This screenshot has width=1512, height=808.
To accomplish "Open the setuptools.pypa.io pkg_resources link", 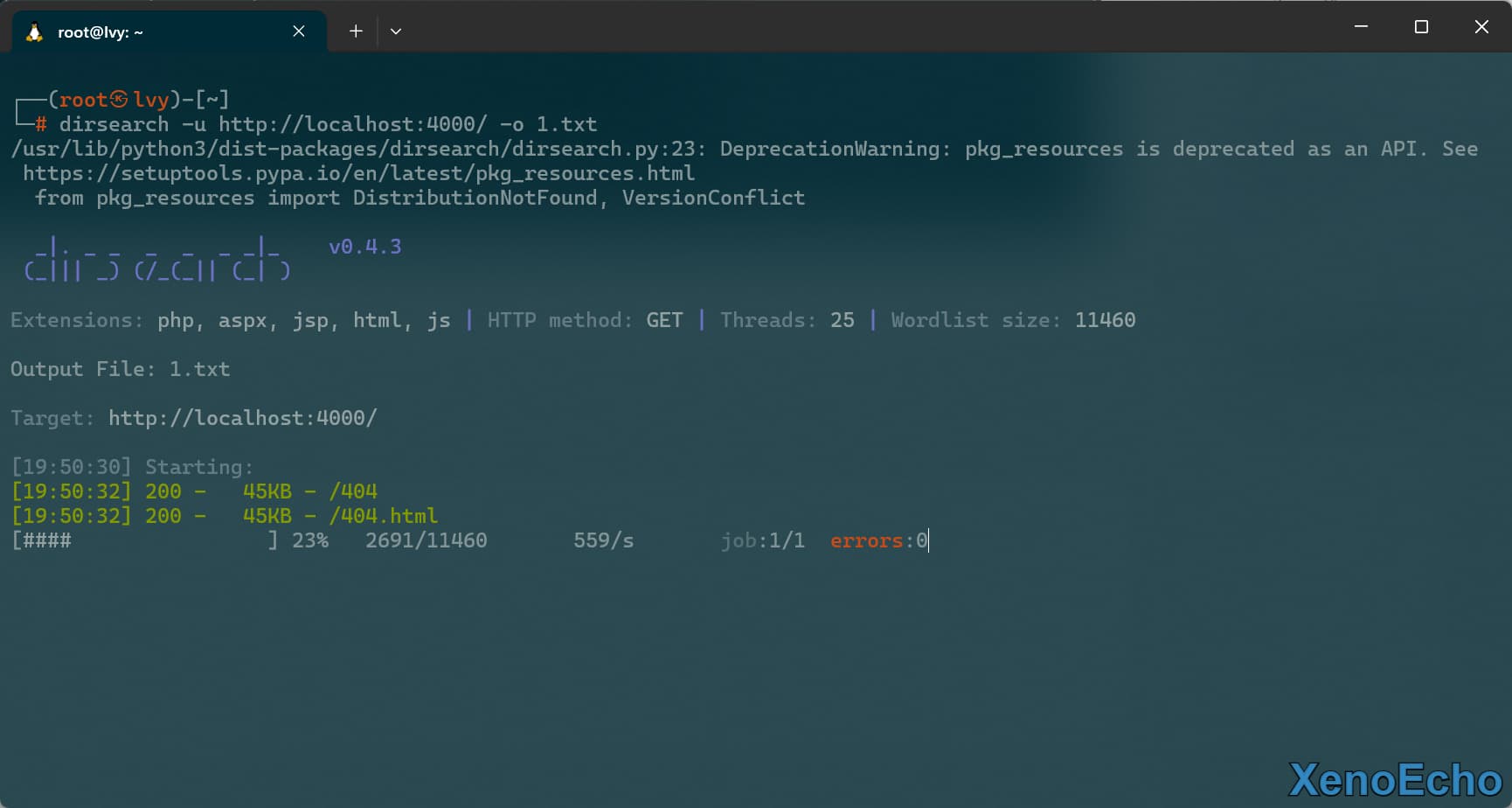I will point(358,173).
